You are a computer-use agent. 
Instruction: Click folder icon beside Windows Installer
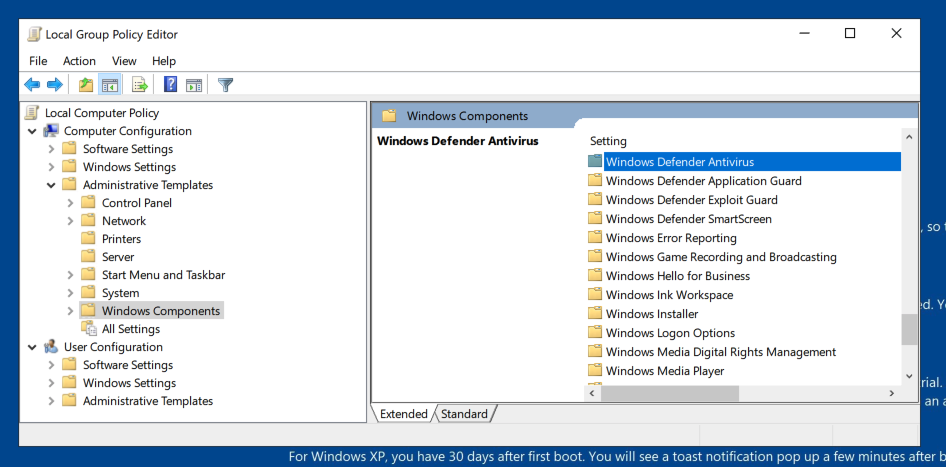click(x=595, y=313)
